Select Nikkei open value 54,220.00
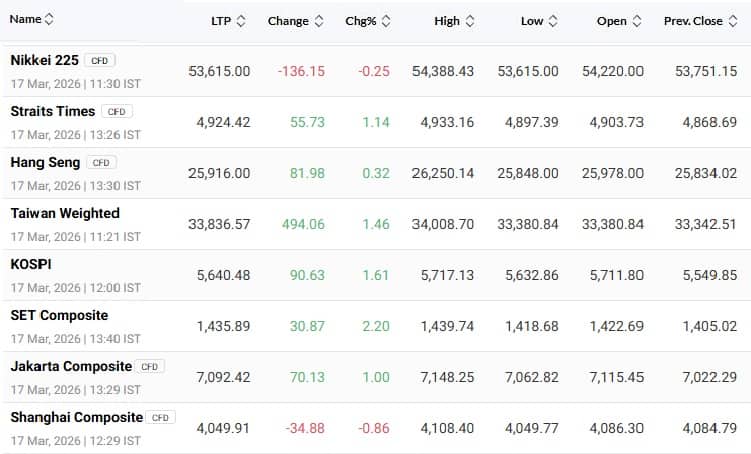Image resolution: width=751 pixels, height=454 pixels. coord(613,71)
